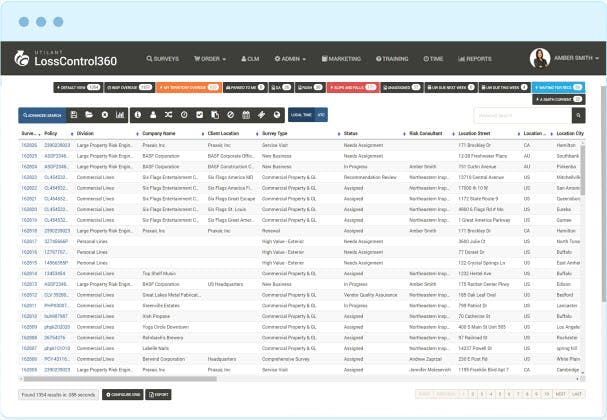The height and width of the screenshot is (420, 607).
Task: Click the ticket tag icon in the toolbar
Action: (x=261, y=115)
